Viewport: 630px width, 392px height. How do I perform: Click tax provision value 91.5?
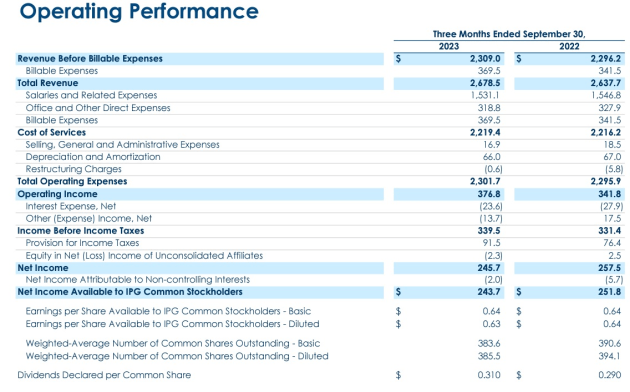[492, 243]
